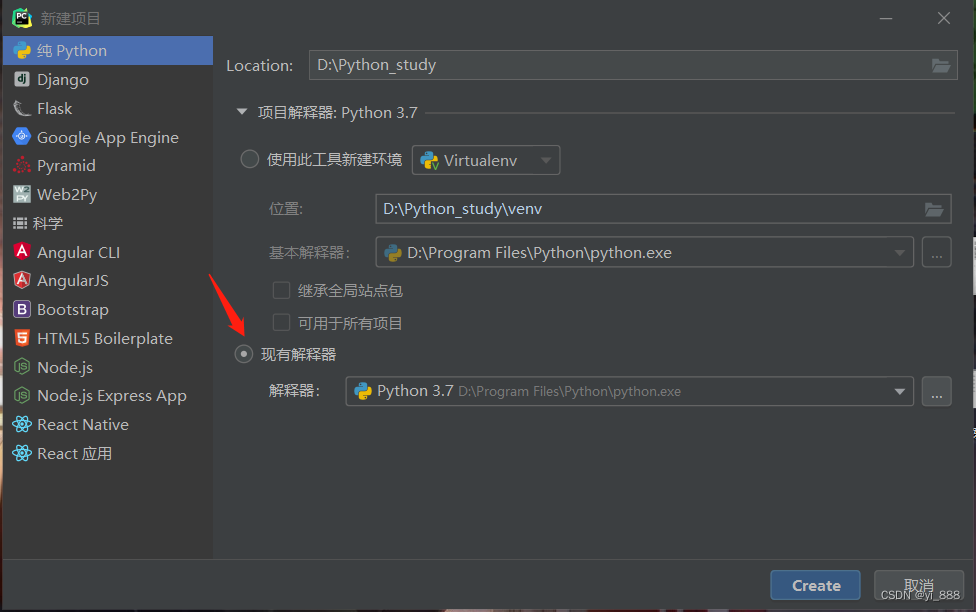Click the Django icon in the sidebar

22,79
